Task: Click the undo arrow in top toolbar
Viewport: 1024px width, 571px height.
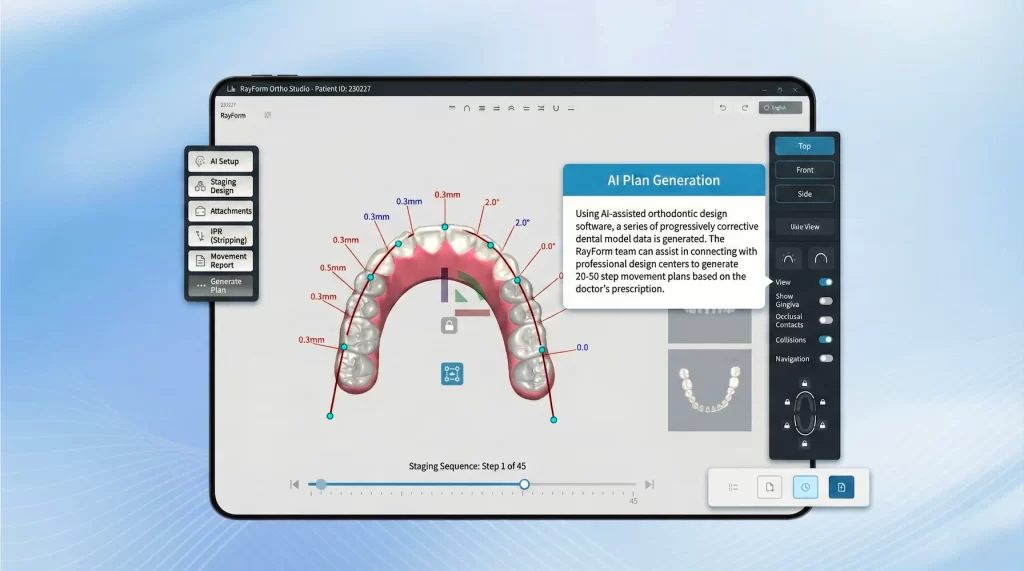Action: pyautogui.click(x=723, y=107)
